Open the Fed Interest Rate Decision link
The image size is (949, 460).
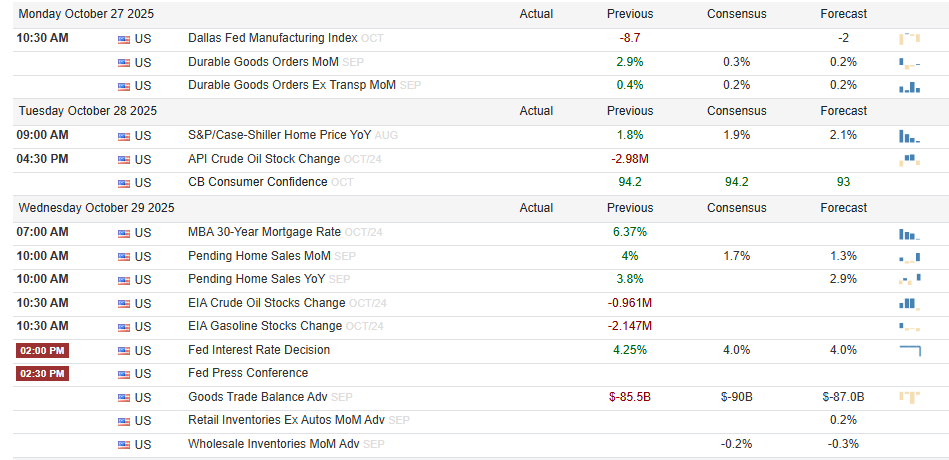259,350
